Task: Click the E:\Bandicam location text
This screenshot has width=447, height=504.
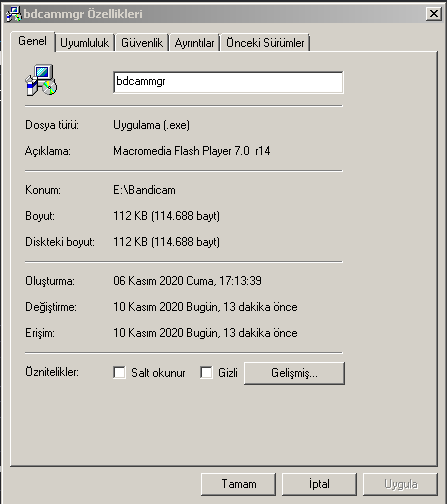Action: 144,190
